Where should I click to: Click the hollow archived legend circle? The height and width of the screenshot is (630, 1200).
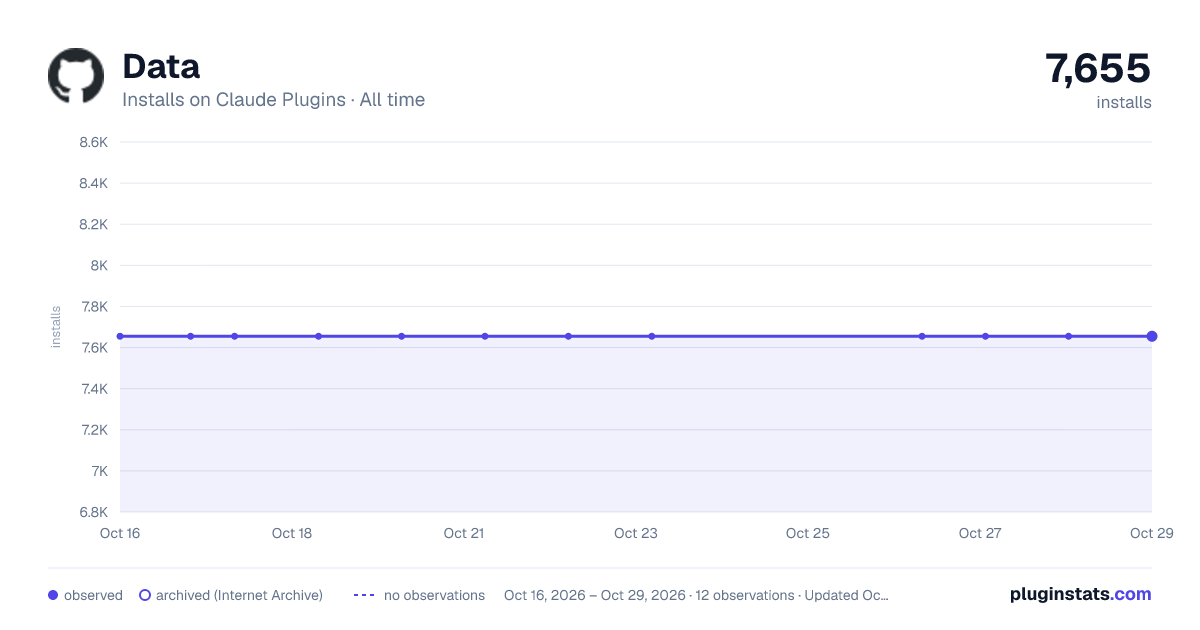[145, 595]
